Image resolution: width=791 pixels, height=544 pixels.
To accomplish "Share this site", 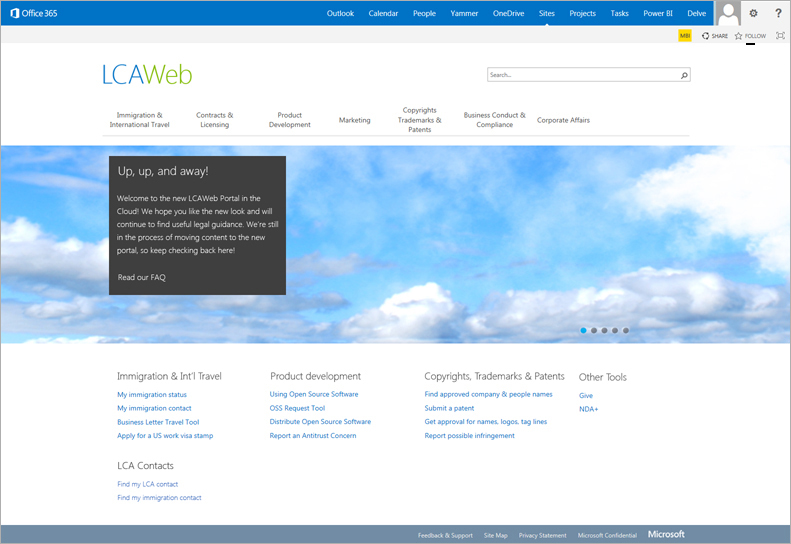I will [x=715, y=36].
